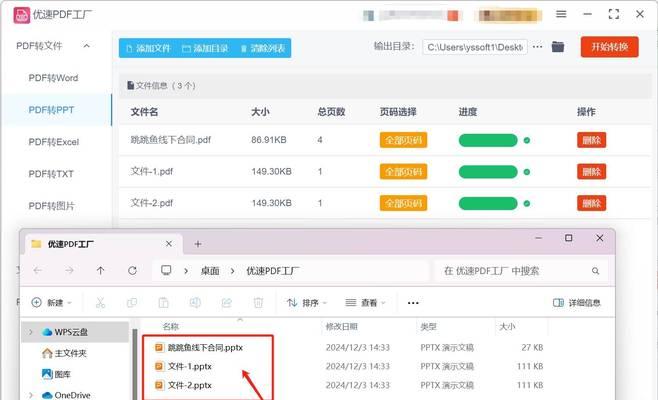Screen dimensions: 658x400
Task: Click the 文件信息 (3个) header
Action: (161, 86)
